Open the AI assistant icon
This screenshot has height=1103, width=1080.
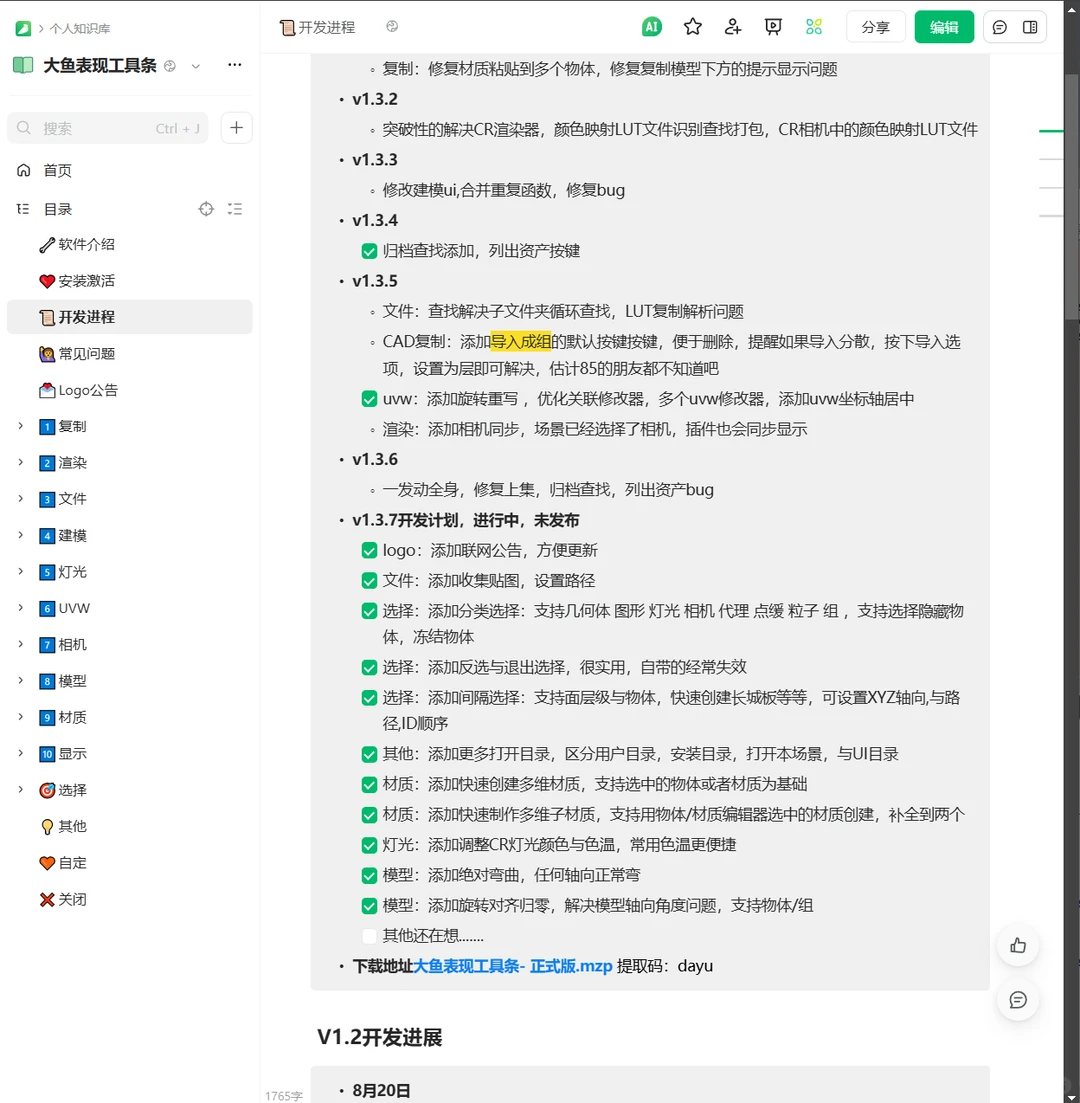click(652, 27)
